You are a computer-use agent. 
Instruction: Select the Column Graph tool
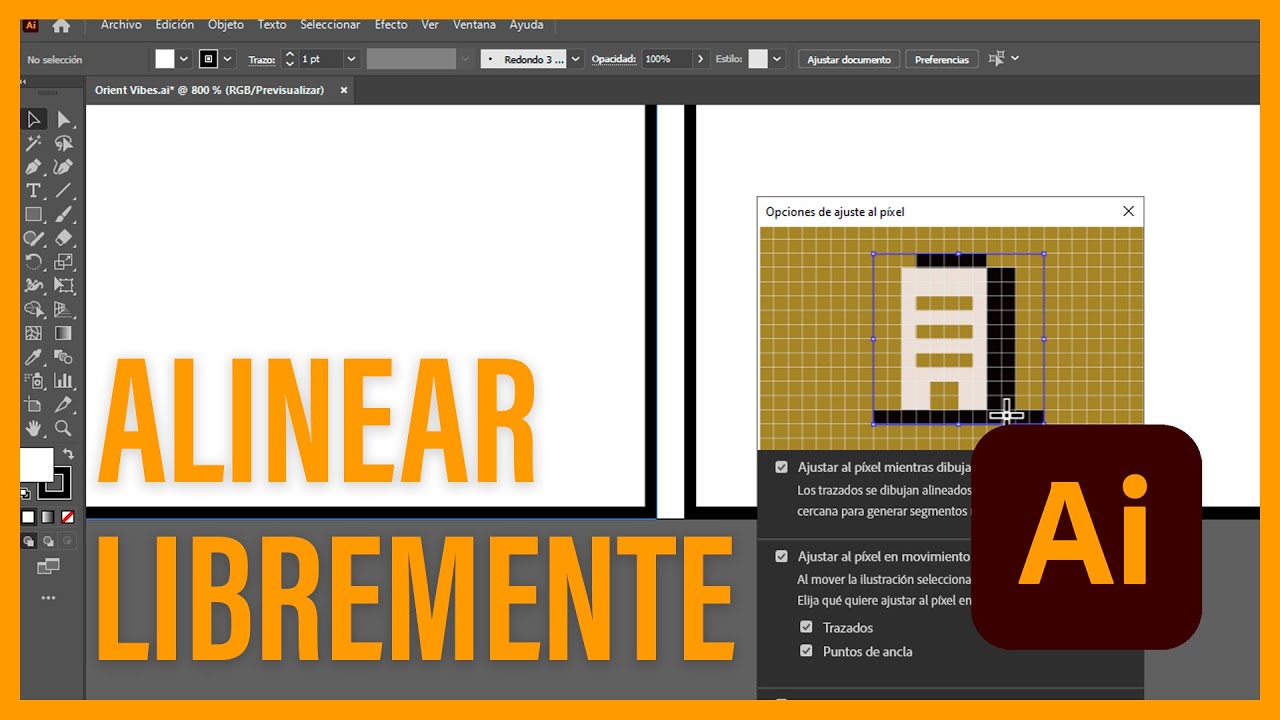click(x=63, y=380)
